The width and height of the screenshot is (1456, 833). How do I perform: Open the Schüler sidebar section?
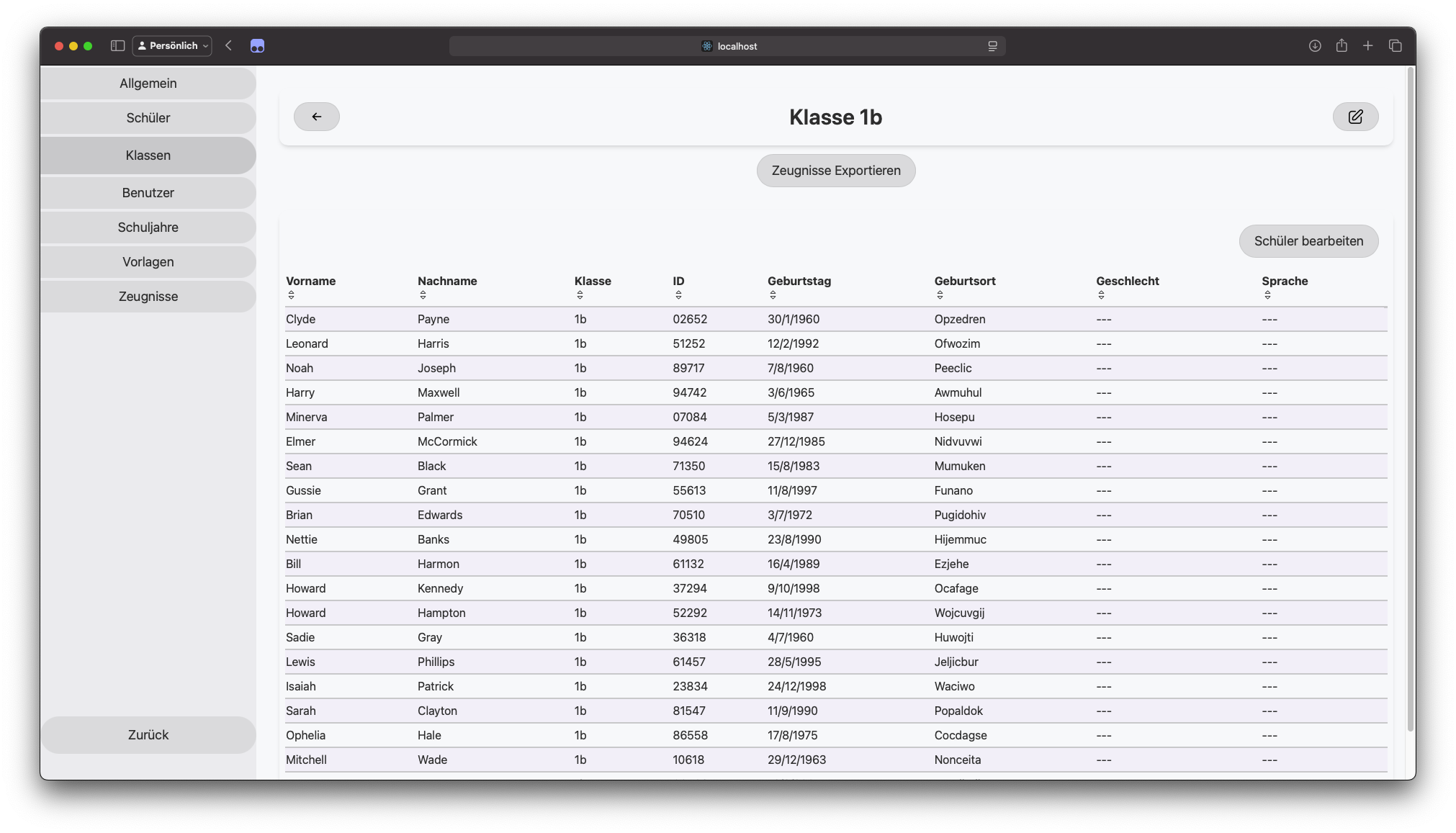click(x=148, y=118)
